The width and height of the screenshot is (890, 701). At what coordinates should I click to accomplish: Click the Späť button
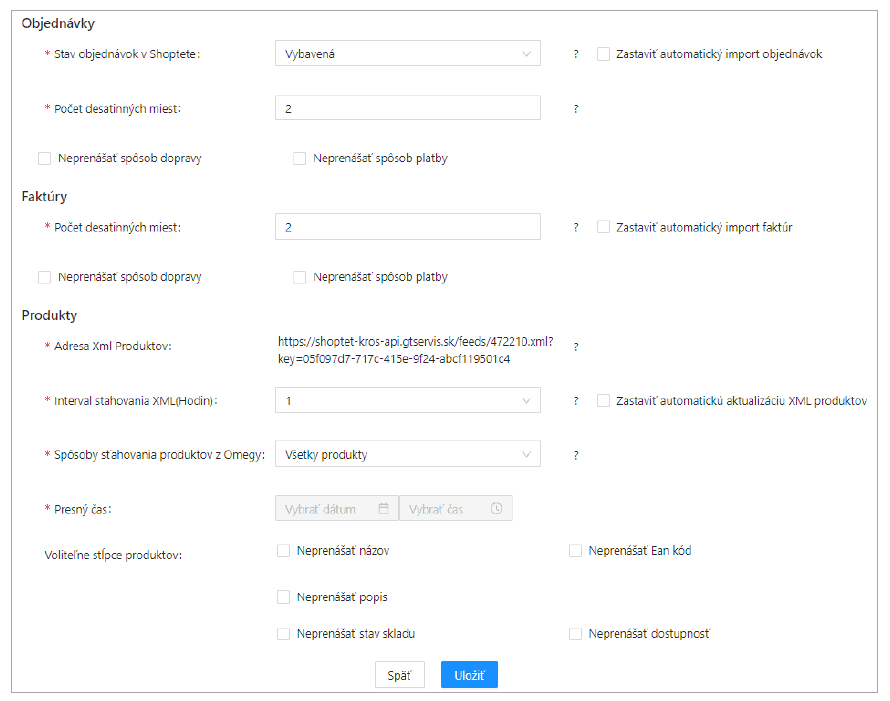tap(399, 675)
